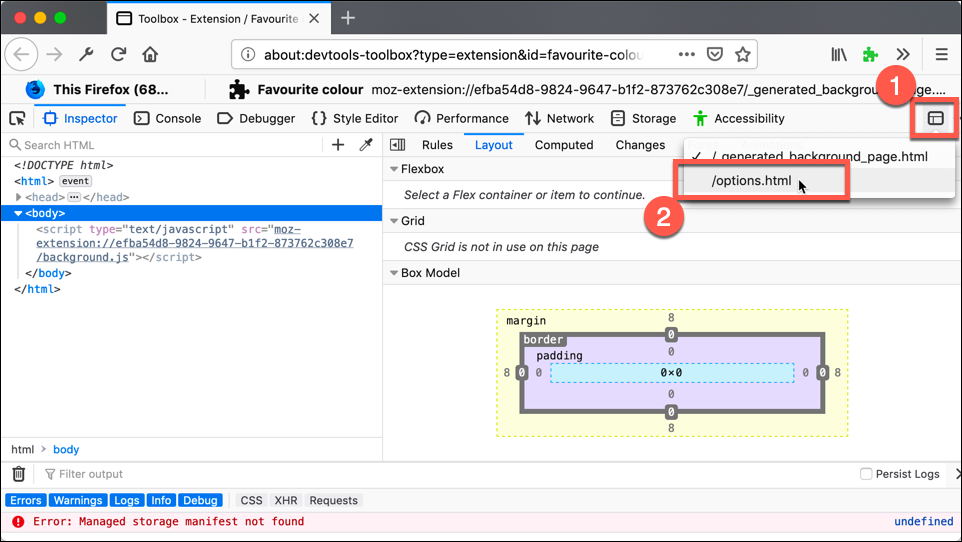Toggle the Logs filter button
The height and width of the screenshot is (542, 962).
[126, 500]
